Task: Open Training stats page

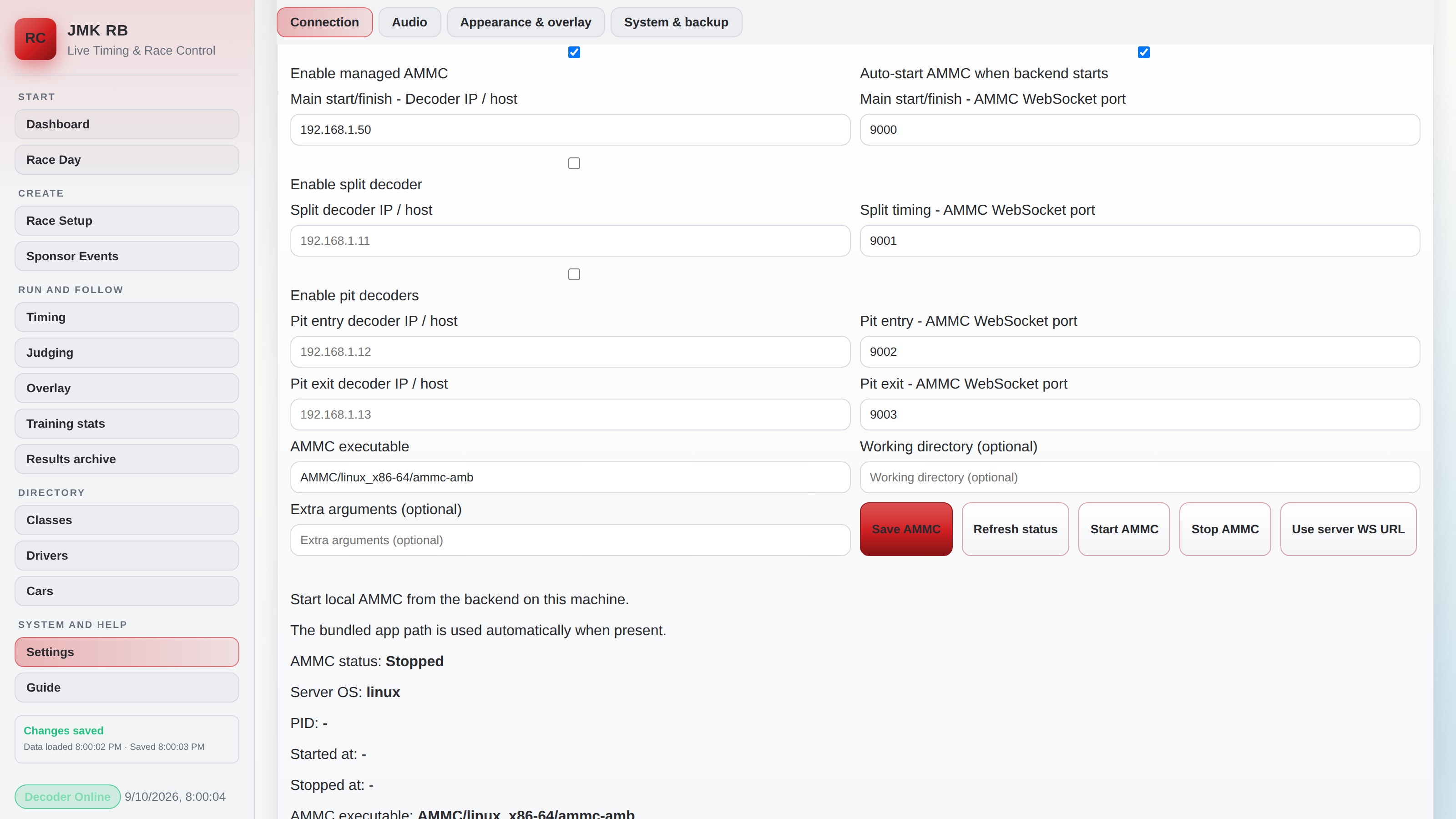Action: [x=126, y=424]
